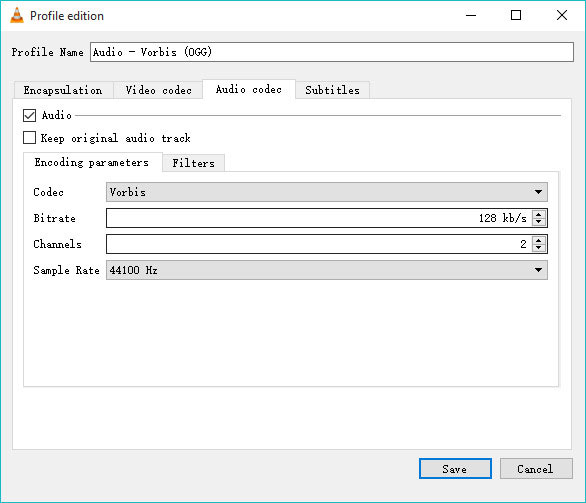
Task: Enable Keep original audio track
Action: tap(30, 138)
